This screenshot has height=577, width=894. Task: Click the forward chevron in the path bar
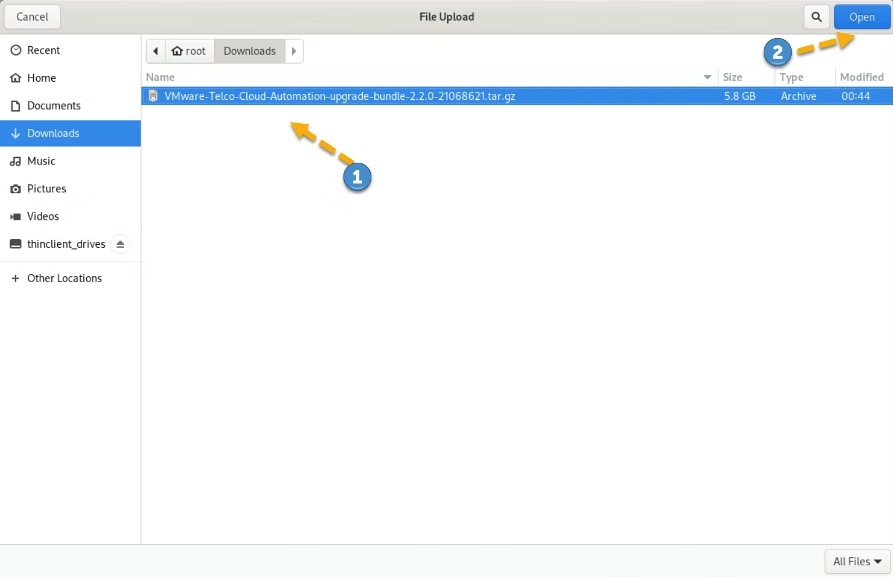pos(294,50)
